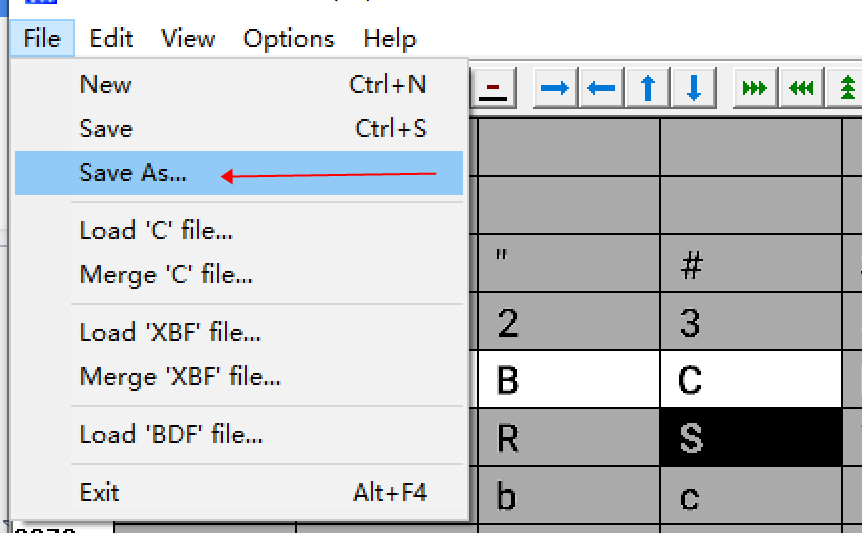Viewport: 862px width, 533px height.
Task: Click the red minus toolbar button
Action: pos(493,88)
